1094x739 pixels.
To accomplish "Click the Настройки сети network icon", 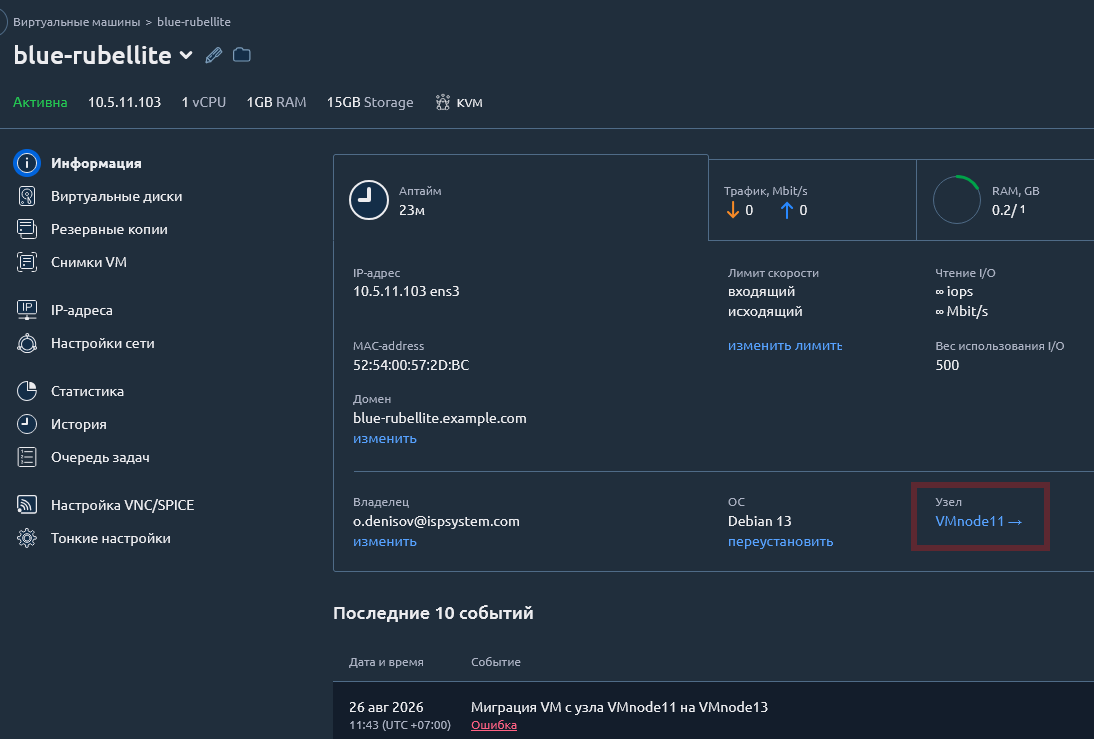I will 27,343.
